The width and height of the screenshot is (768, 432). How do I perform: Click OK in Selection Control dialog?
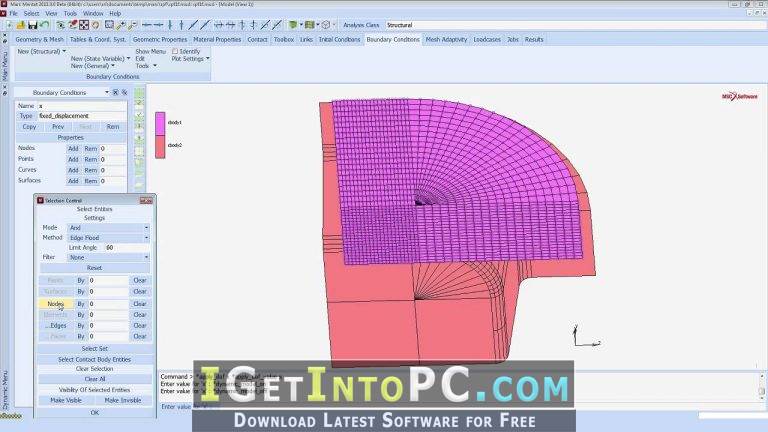tap(95, 412)
